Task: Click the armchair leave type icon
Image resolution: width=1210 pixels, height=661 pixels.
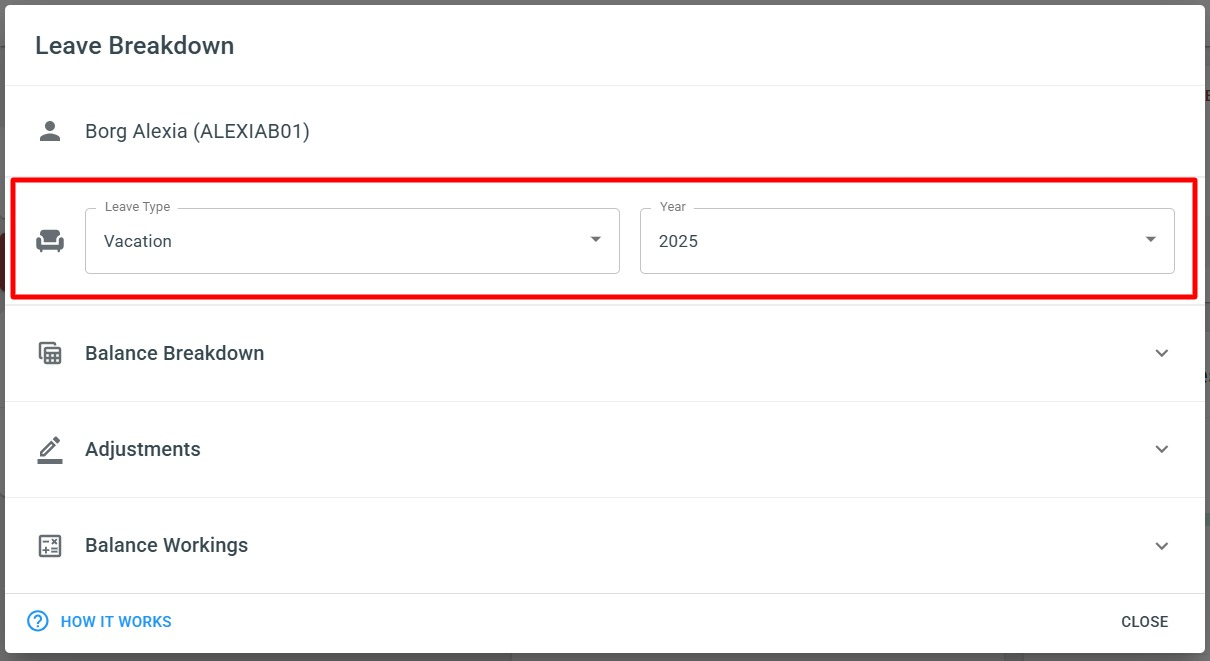Action: pyautogui.click(x=50, y=241)
